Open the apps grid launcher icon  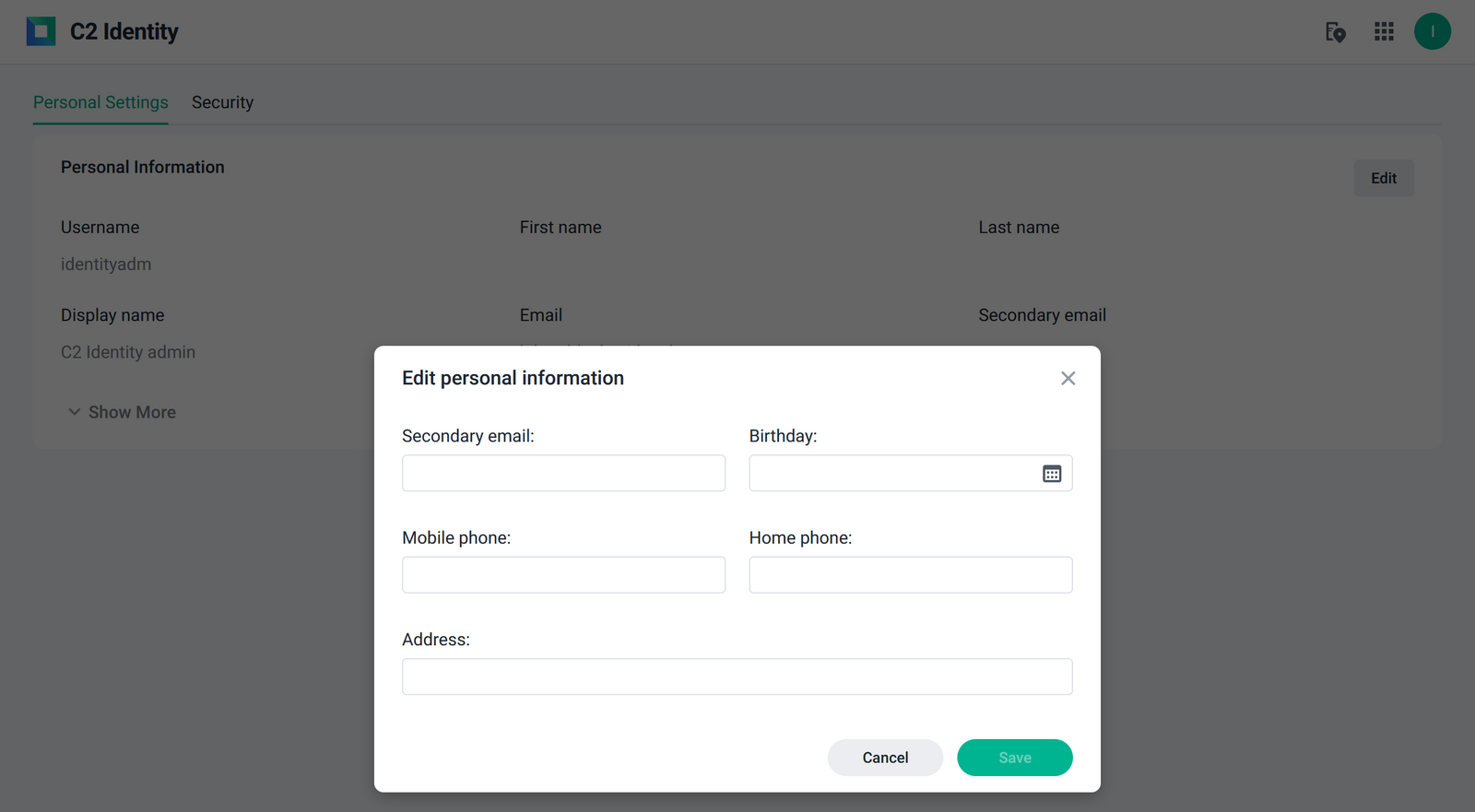tap(1384, 31)
